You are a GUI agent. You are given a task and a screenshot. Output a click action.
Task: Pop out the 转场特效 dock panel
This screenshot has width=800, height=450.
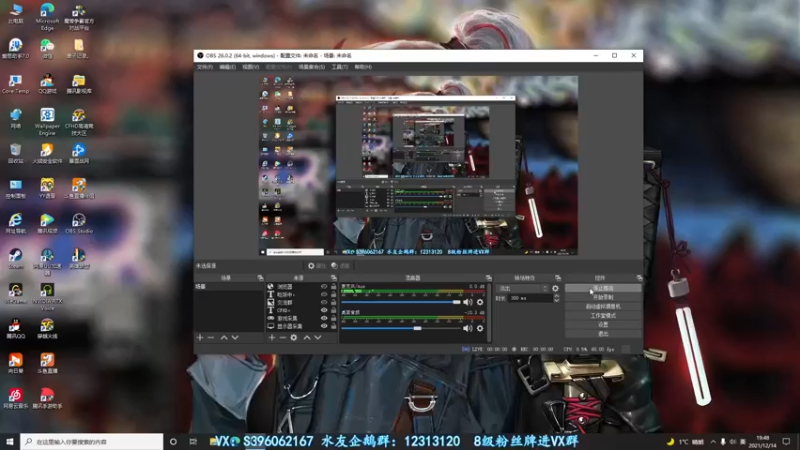(558, 278)
